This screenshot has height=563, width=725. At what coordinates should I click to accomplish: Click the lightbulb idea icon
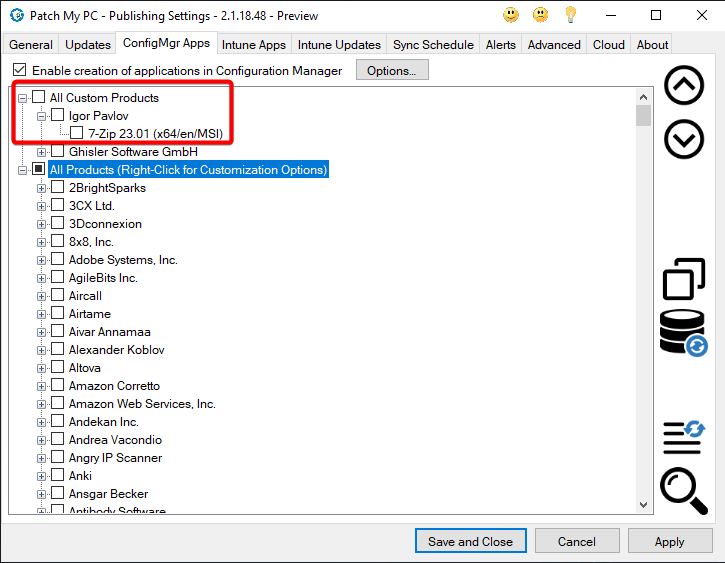pos(571,15)
